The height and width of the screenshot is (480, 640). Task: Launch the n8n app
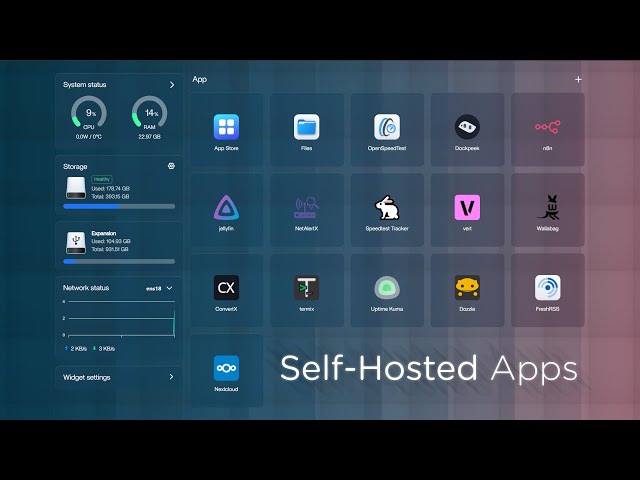547,129
